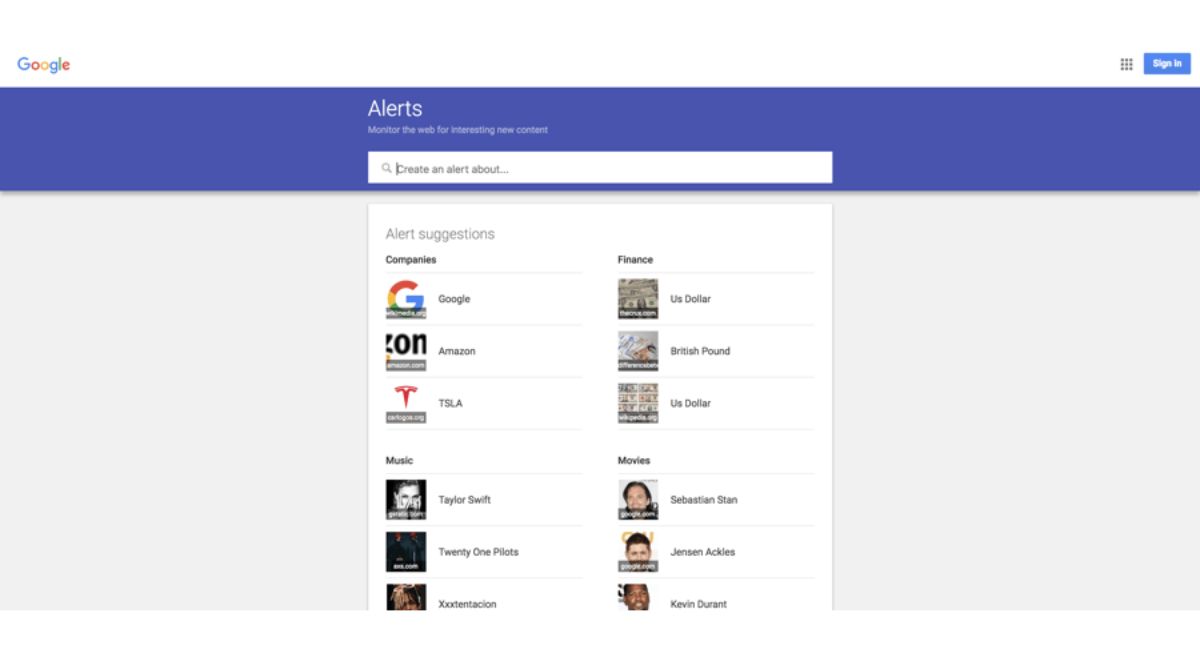Screen dimensions: 1200x650
Task: Click 'Monitor the web for interesting new content'
Action: pos(458,130)
